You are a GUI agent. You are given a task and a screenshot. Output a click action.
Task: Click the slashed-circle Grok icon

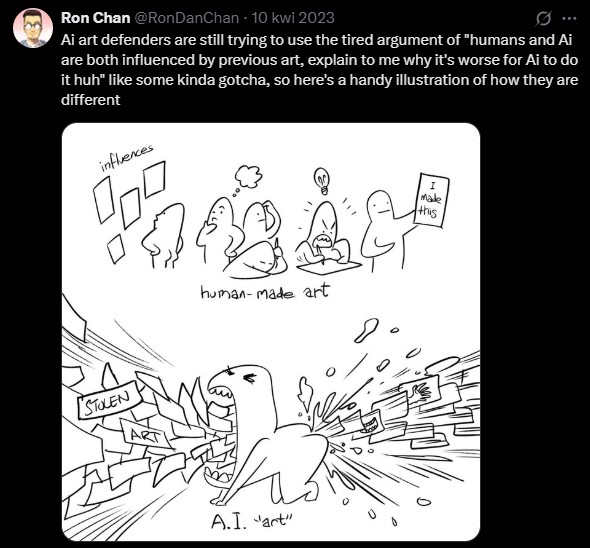(x=543, y=18)
